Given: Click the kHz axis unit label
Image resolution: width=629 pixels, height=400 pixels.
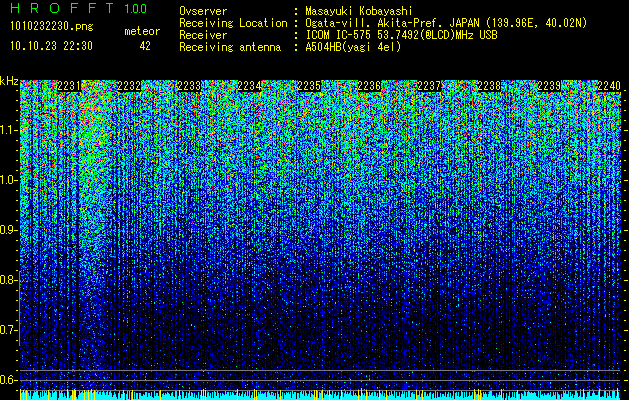Looking at the screenshot, I should coord(9,81).
